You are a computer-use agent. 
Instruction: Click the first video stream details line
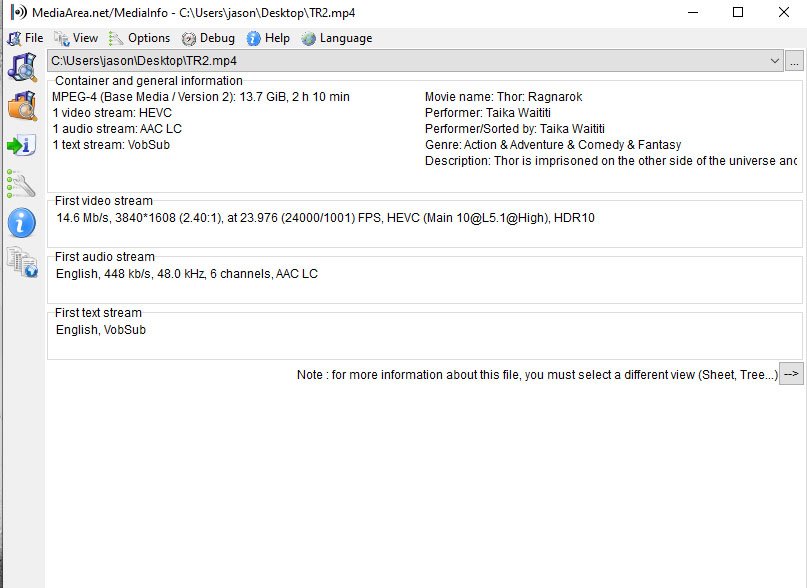325,218
